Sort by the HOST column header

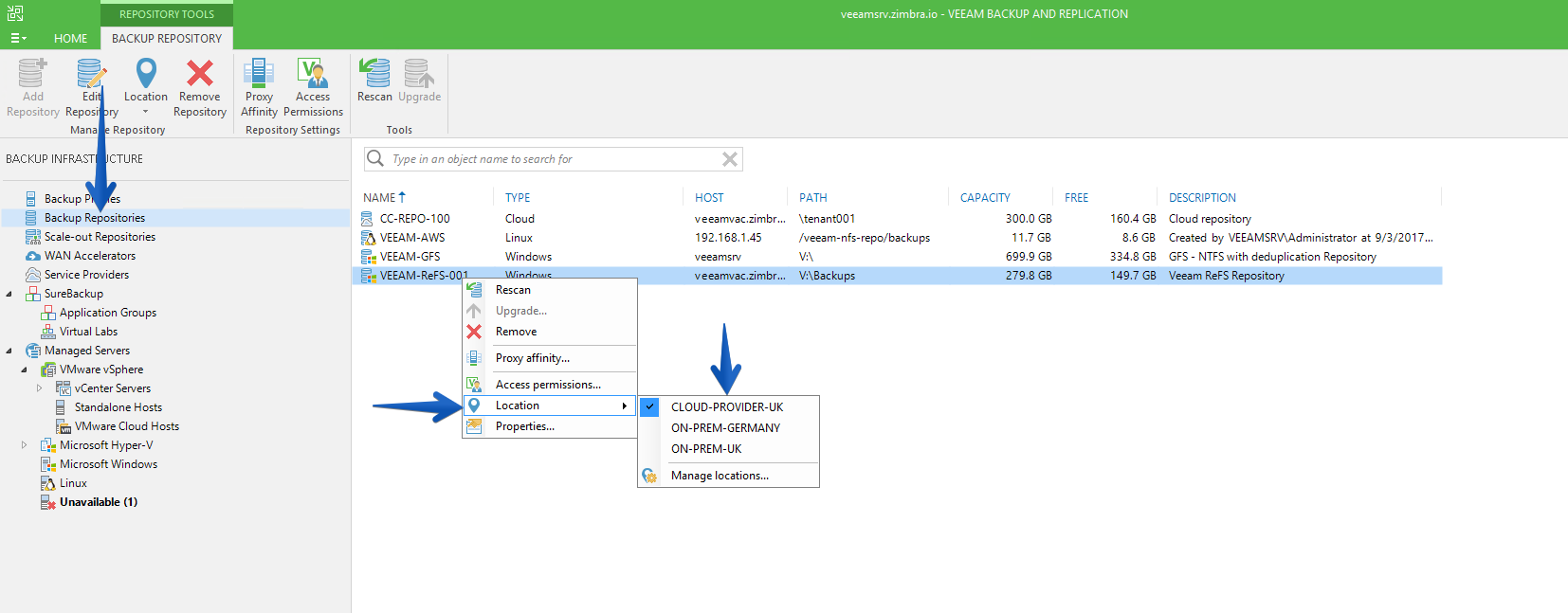point(709,198)
